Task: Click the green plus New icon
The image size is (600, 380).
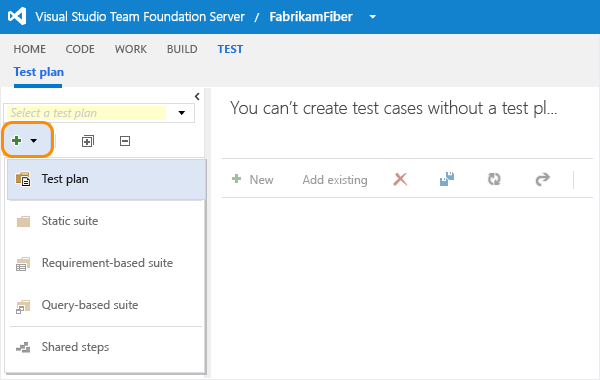Action: point(236,179)
